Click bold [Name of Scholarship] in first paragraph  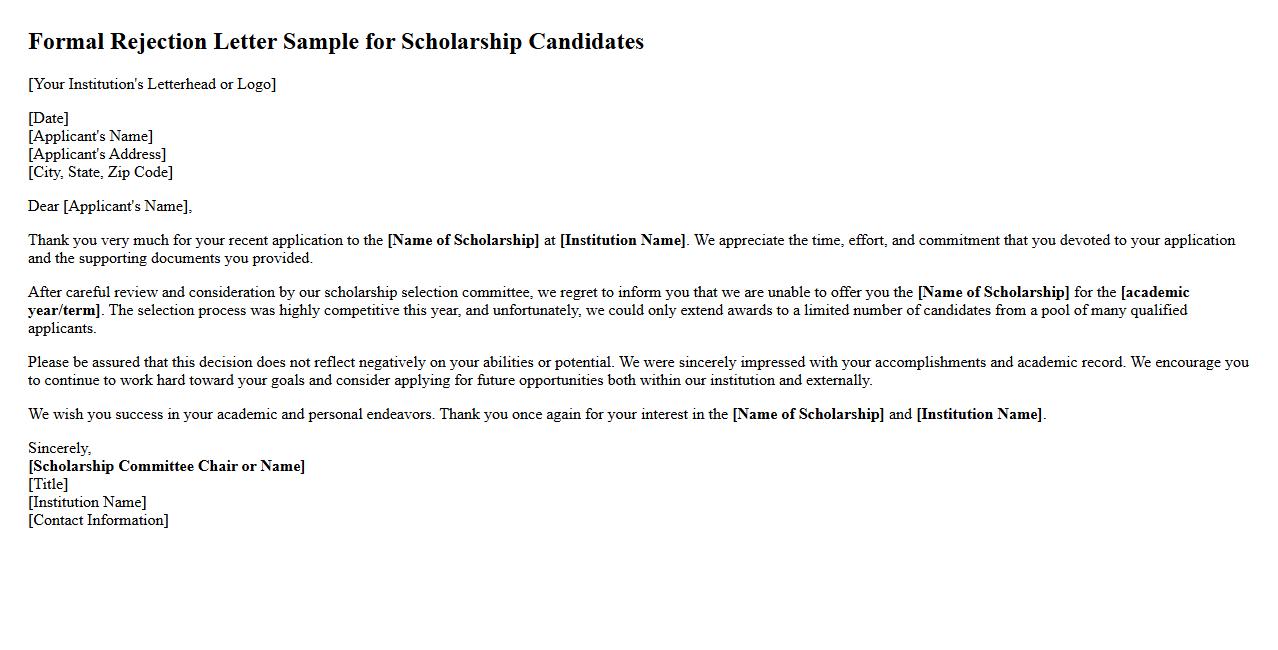[x=463, y=240]
